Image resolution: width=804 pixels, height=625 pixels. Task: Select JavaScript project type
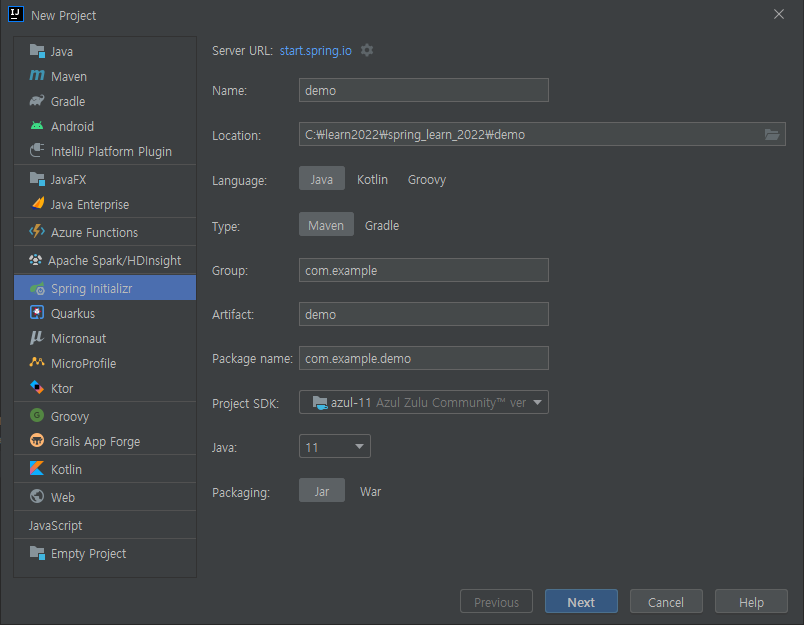(55, 525)
